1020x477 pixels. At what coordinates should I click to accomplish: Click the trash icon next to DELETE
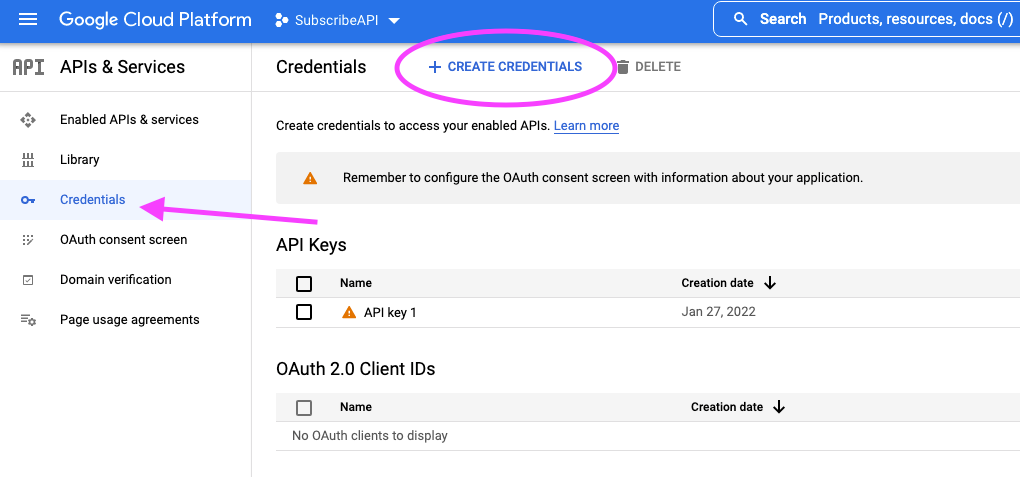[x=623, y=67]
